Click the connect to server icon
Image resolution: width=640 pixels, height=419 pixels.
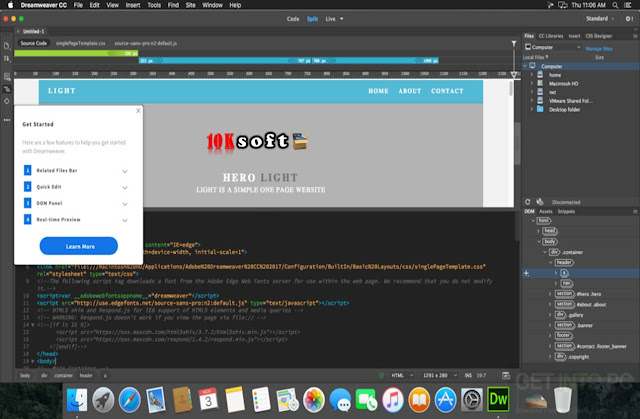pos(540,202)
